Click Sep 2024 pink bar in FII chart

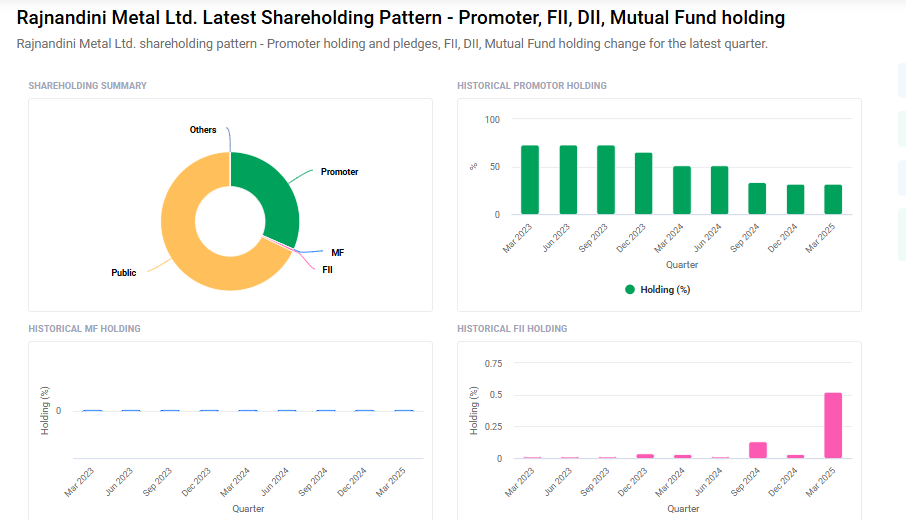[758, 450]
